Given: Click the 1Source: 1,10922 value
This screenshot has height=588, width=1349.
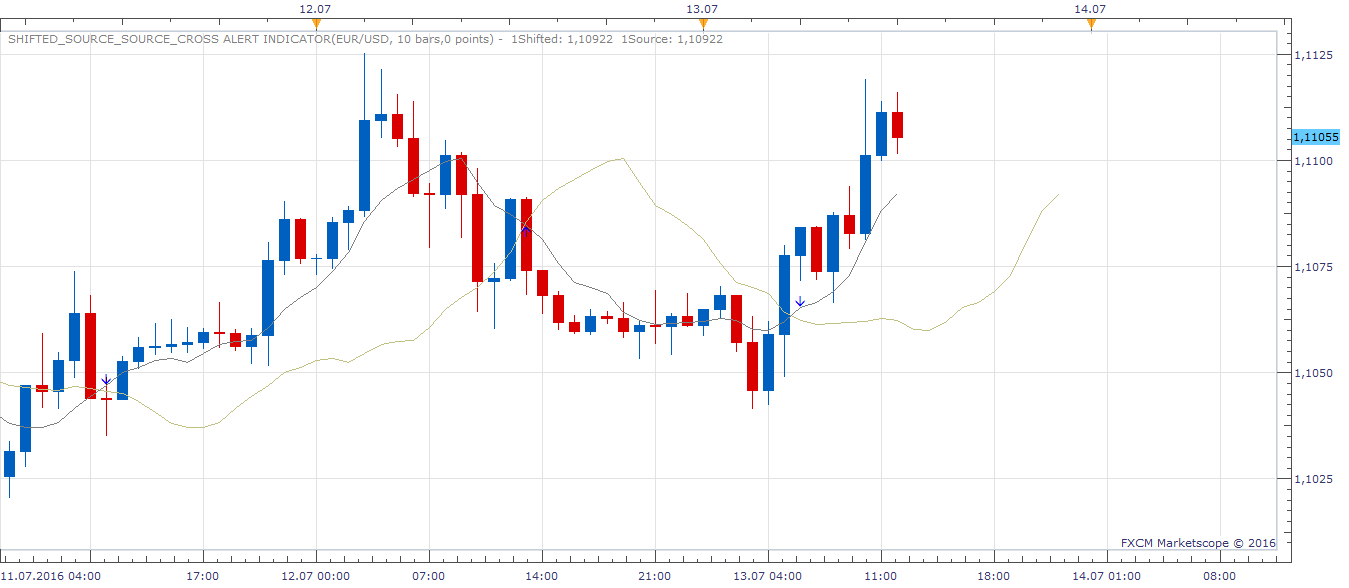Looking at the screenshot, I should [672, 39].
